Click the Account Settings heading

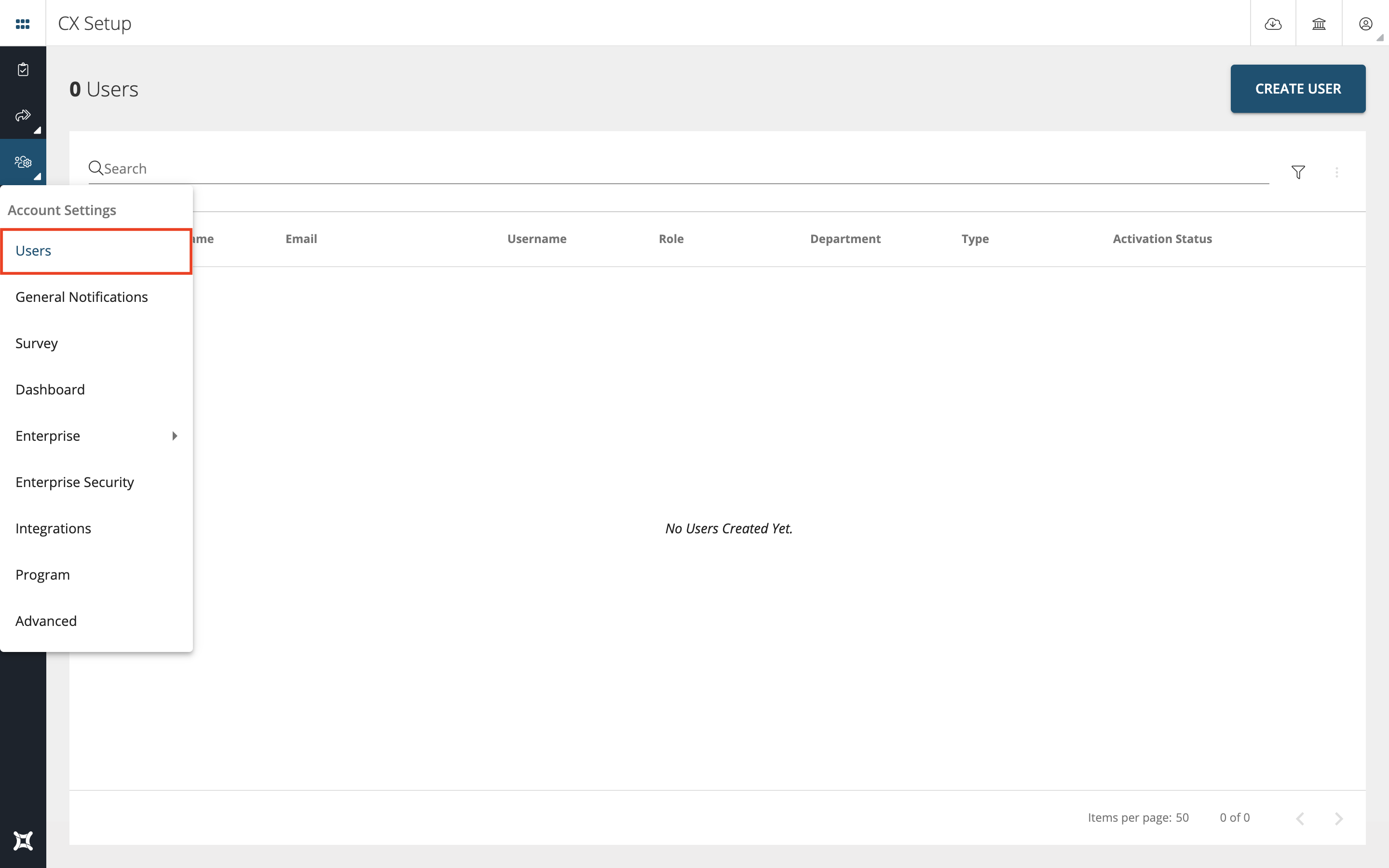point(62,210)
